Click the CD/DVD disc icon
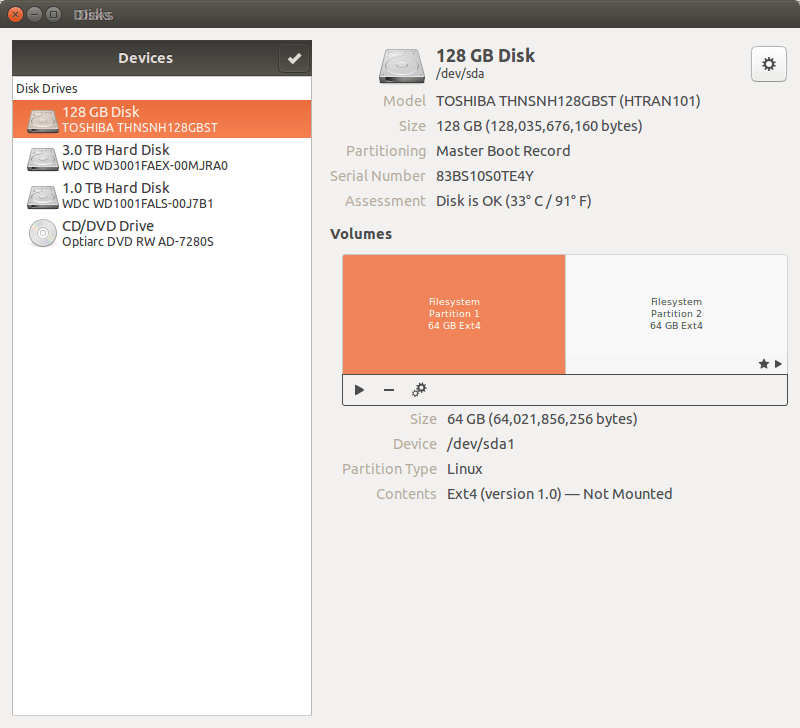 [x=43, y=233]
